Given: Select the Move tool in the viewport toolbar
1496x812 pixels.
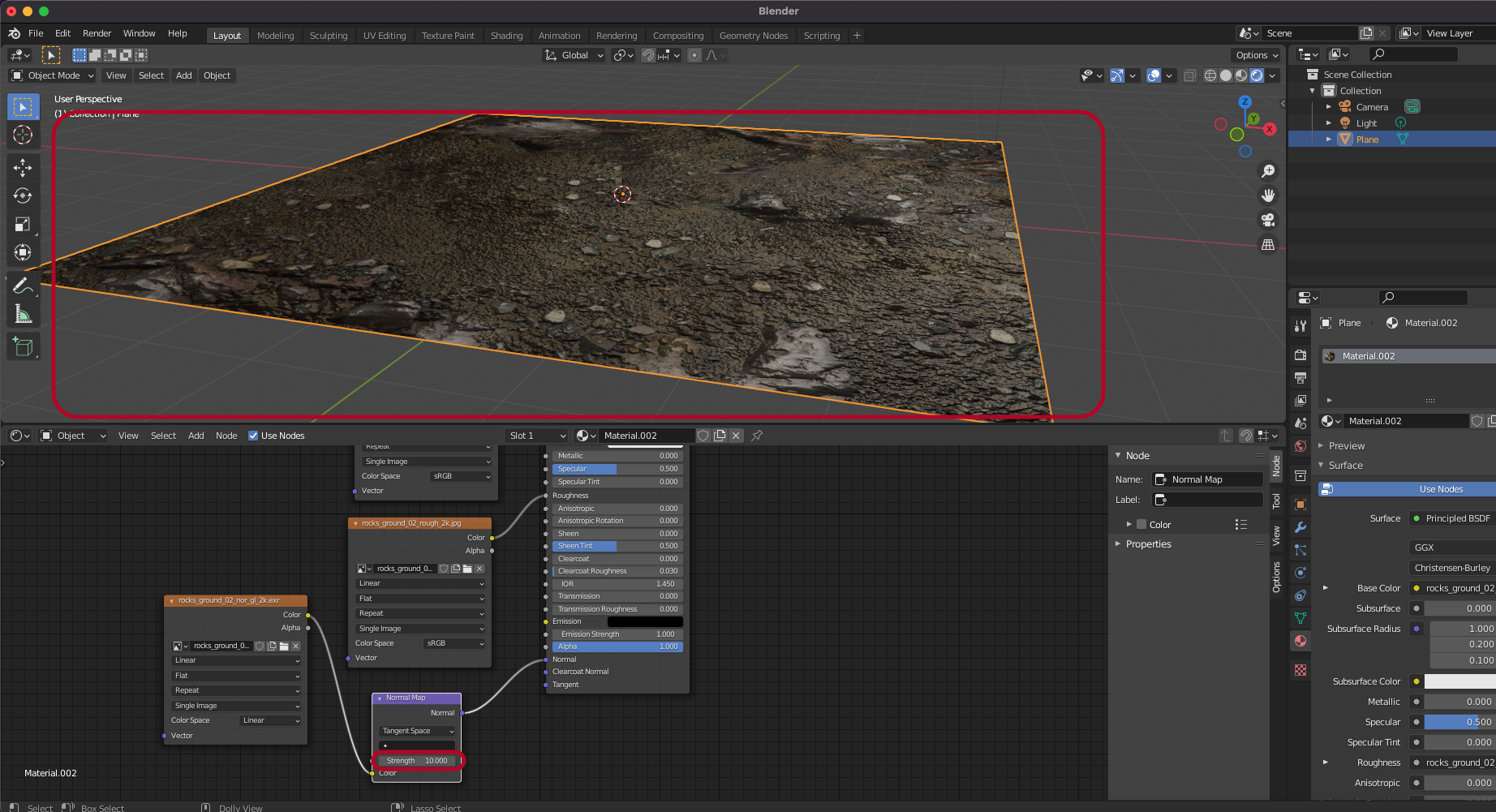Looking at the screenshot, I should coord(23,168).
